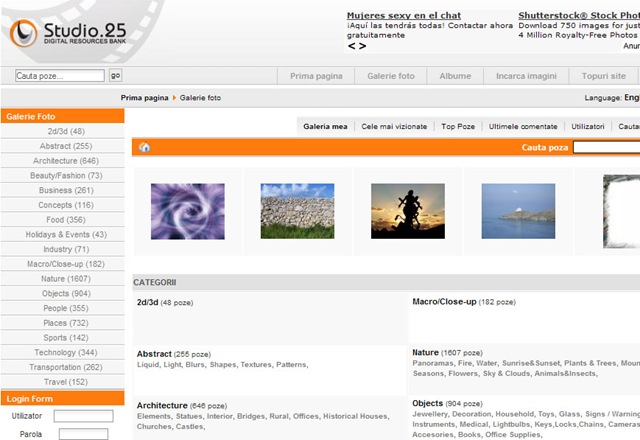Click the Cauta poze search field
Viewport: 640px width, 440px height.
pos(60,76)
